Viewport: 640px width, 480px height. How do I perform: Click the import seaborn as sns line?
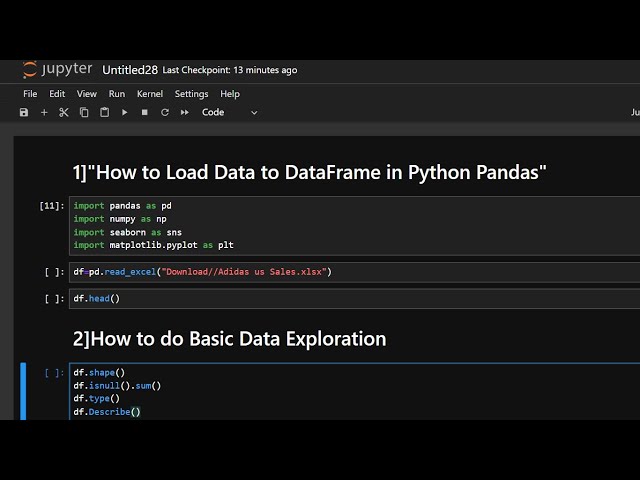point(127,232)
